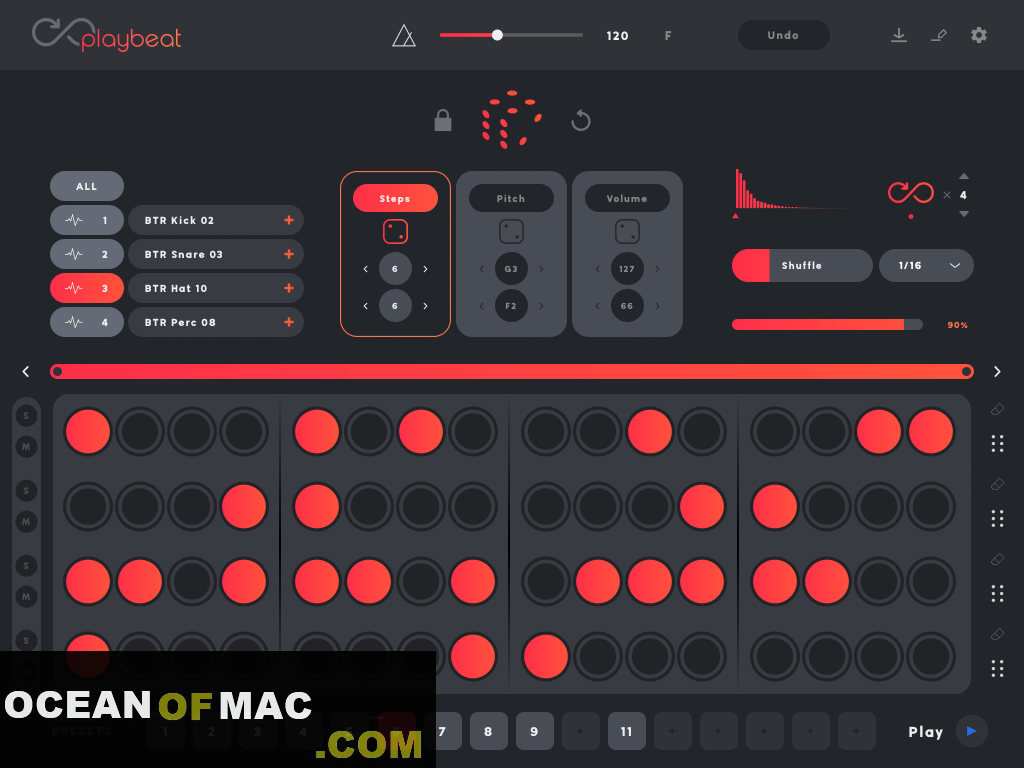Select preset slot 8
Screen dimensions: 1024x768
point(488,731)
